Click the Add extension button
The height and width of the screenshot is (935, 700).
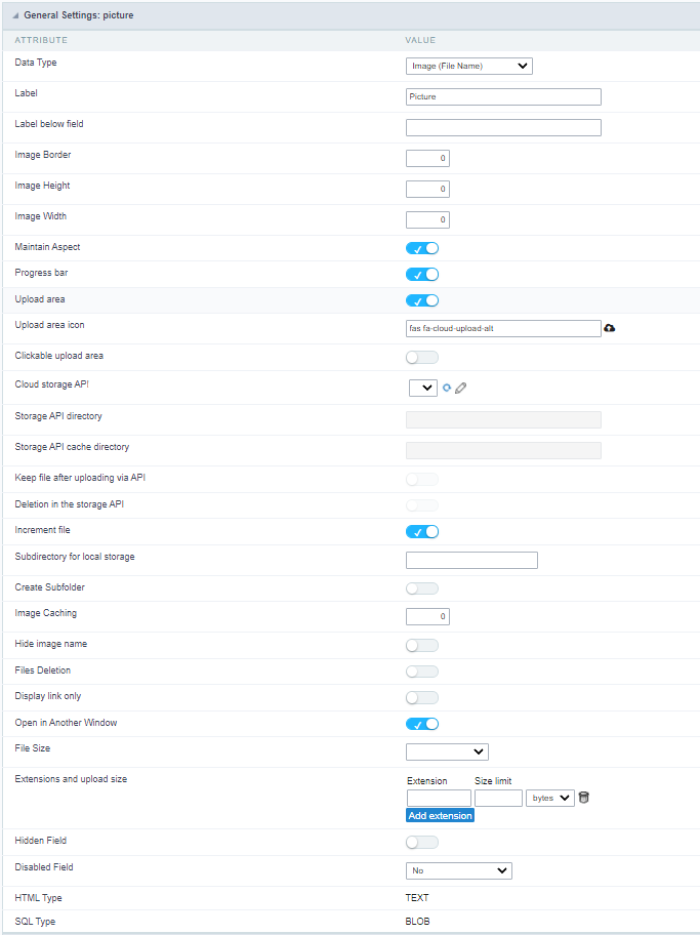coord(440,816)
